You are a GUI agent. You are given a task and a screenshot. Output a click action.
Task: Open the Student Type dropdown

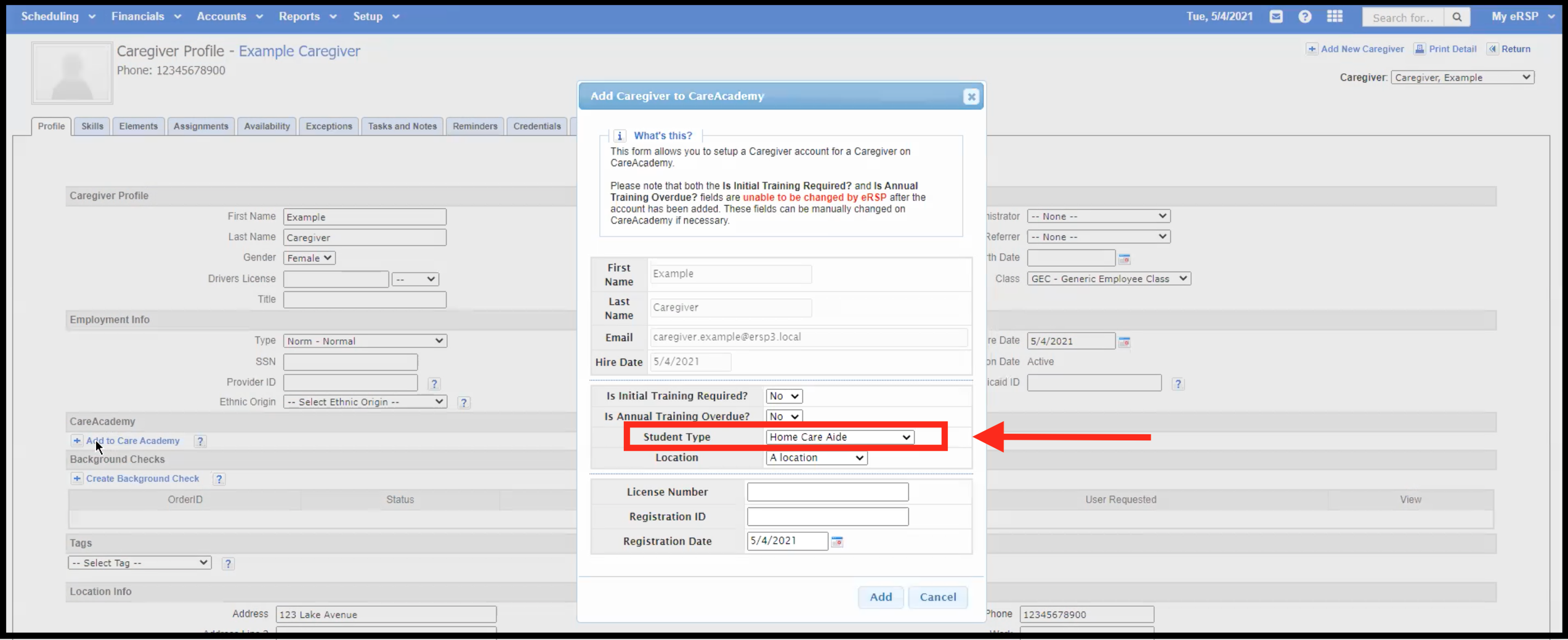840,437
